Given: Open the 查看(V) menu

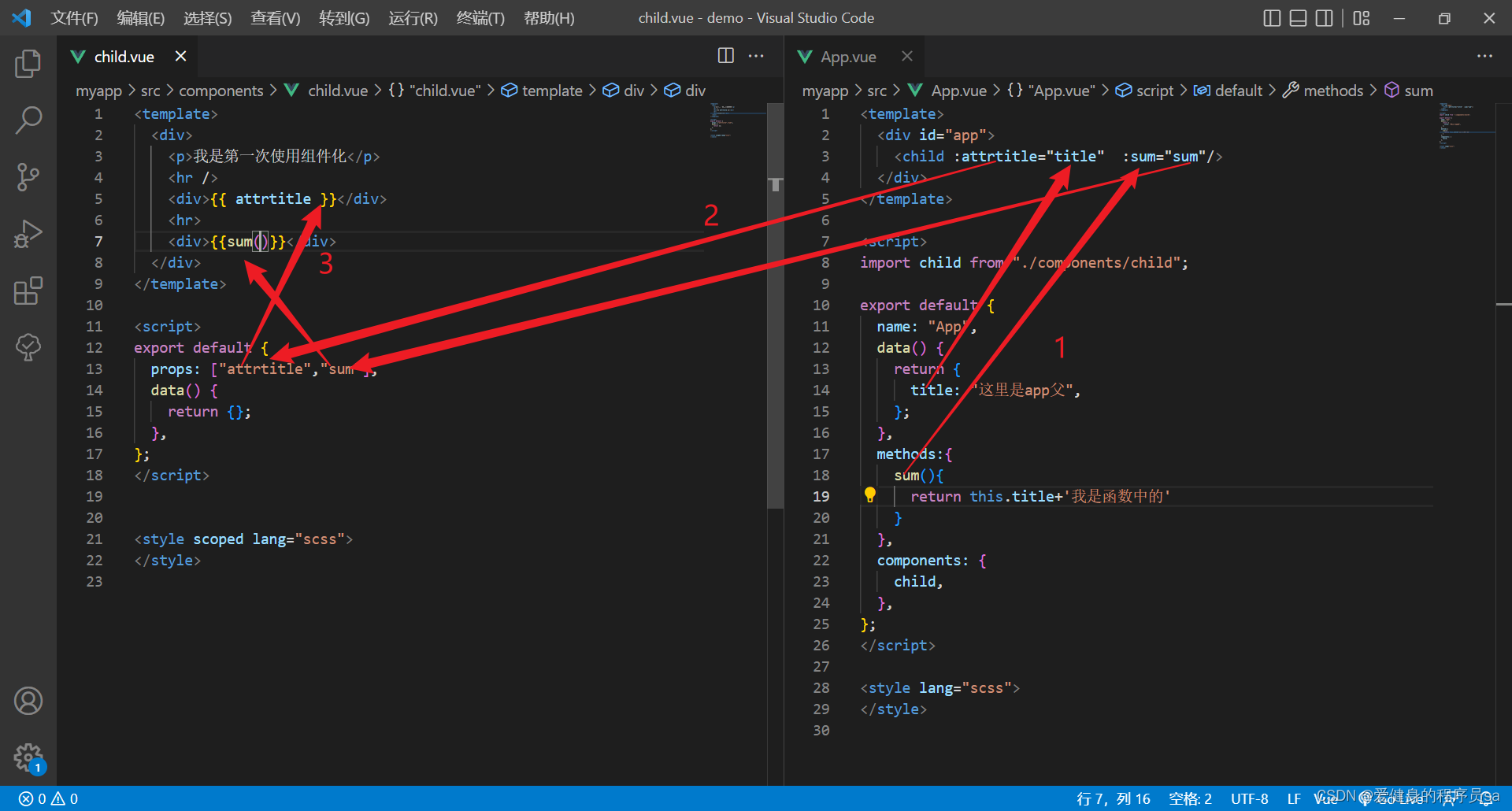Looking at the screenshot, I should (x=276, y=17).
